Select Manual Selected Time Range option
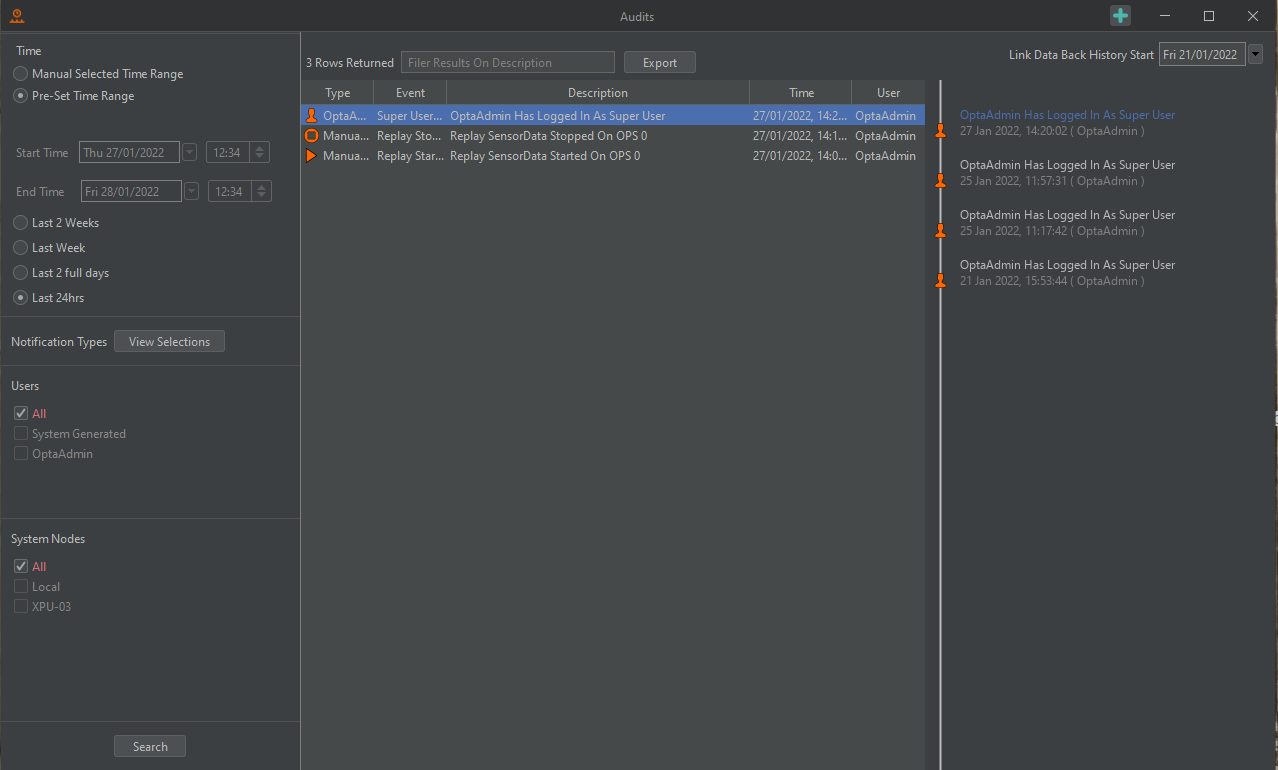This screenshot has height=770, width=1278. 20,74
